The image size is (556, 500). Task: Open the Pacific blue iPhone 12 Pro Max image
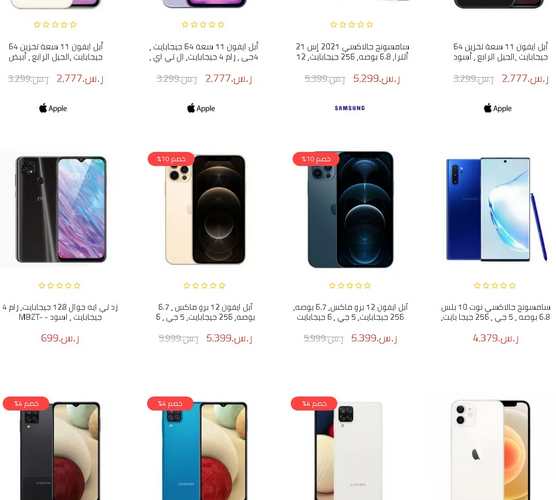click(350, 209)
